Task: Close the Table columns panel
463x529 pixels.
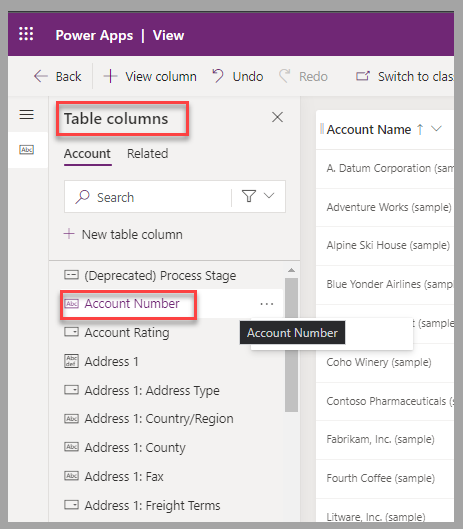Action: (277, 117)
